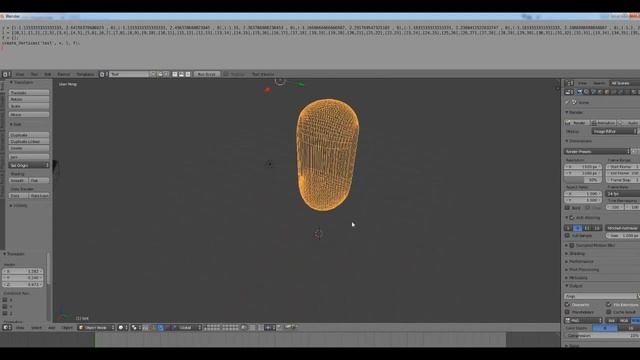
Task: Open the viewport shading sphere icon menu
Action: [122, 327]
